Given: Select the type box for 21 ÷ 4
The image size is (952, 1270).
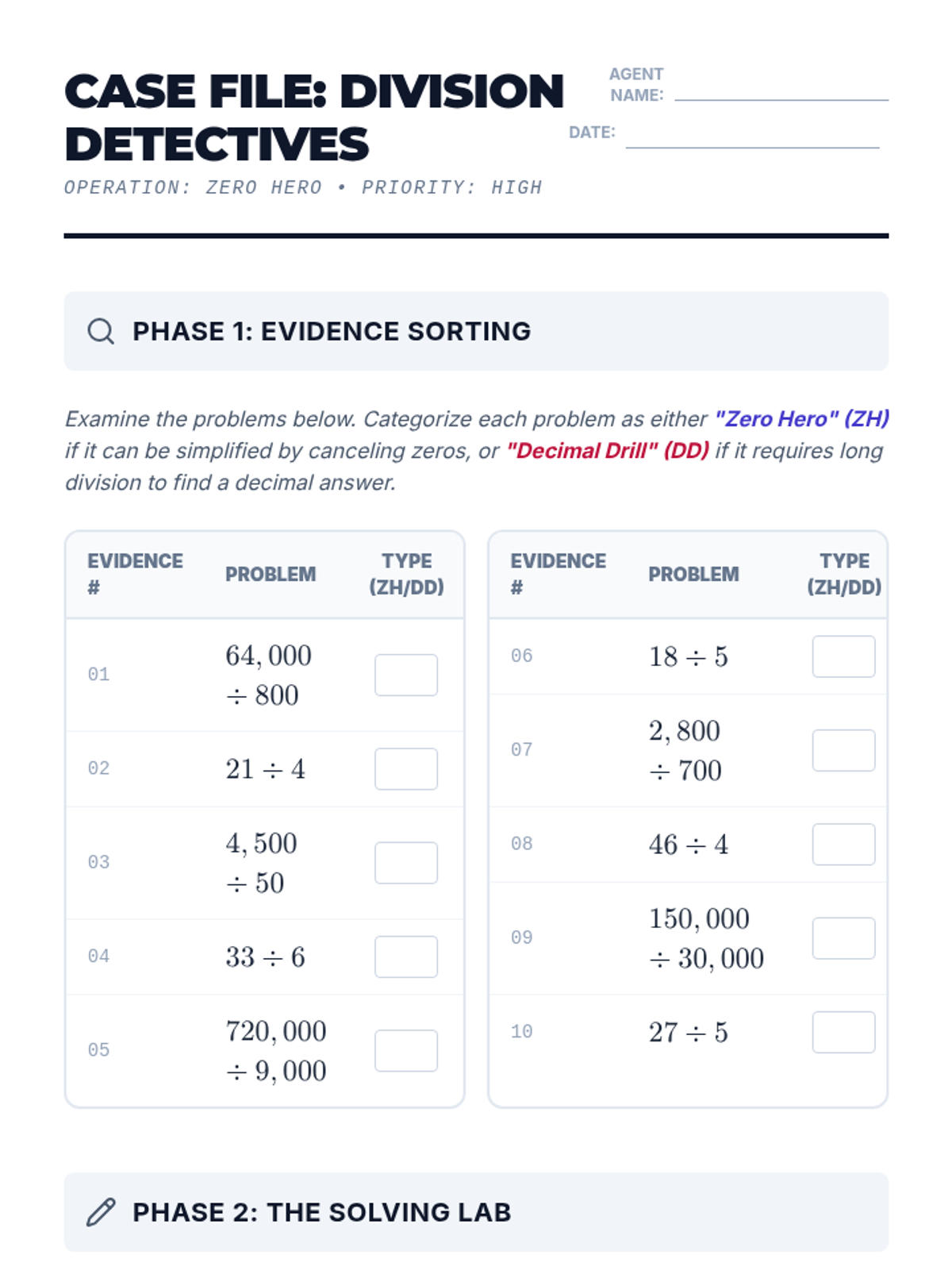Looking at the screenshot, I should click(405, 768).
